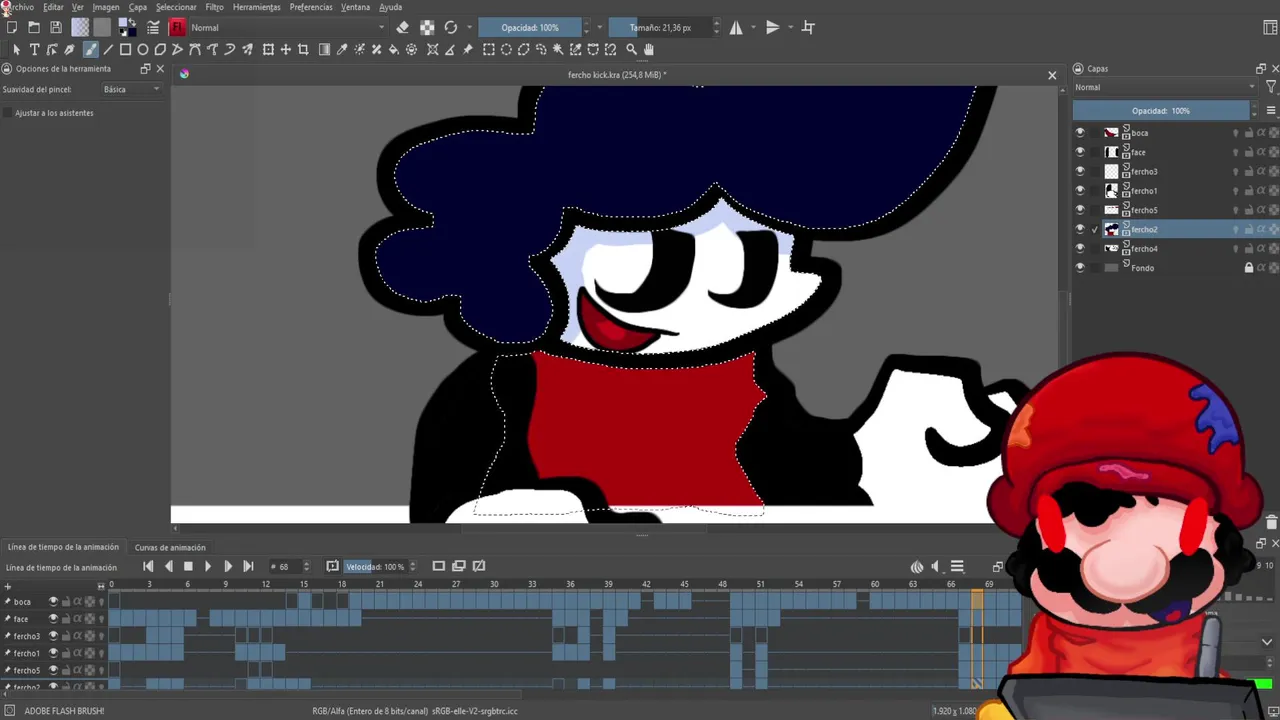
Task: Hide the fercho4 layer
Action: coord(1079,248)
